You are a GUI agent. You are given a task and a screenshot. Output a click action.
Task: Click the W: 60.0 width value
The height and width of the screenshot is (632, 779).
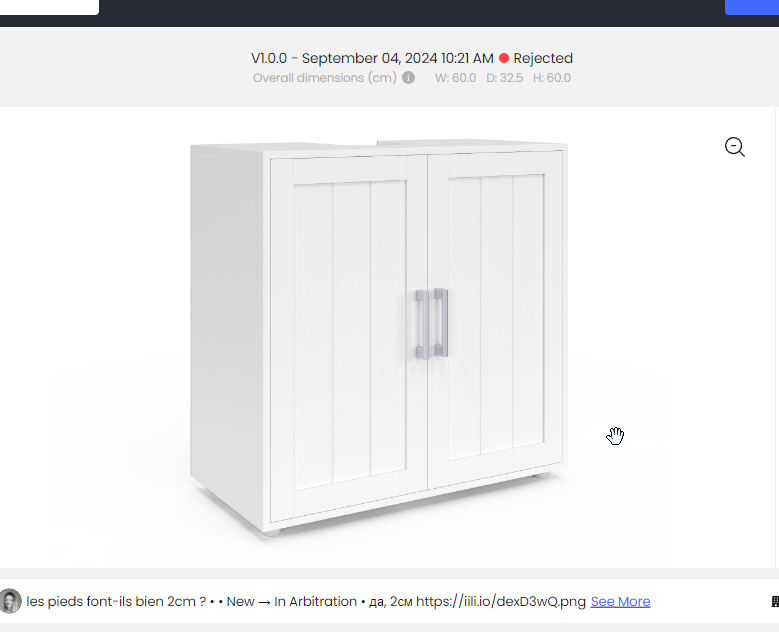[x=455, y=78]
